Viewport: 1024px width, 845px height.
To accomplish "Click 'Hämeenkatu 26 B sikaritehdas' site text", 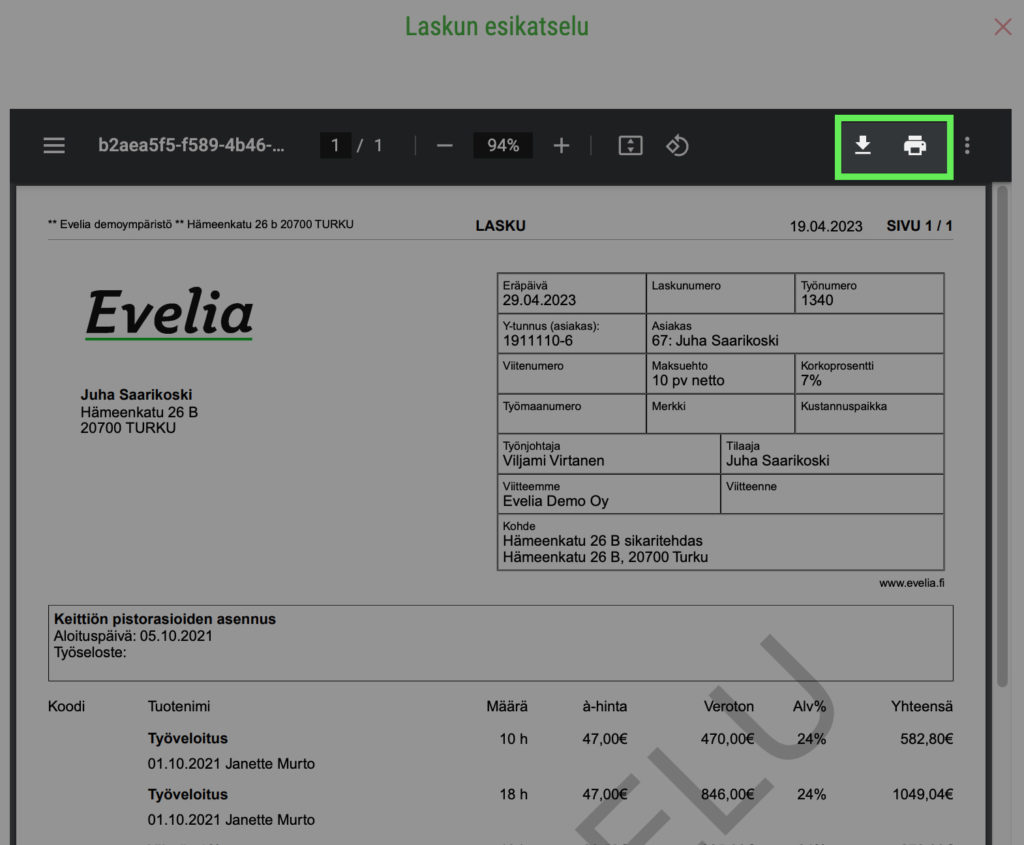I will point(602,541).
